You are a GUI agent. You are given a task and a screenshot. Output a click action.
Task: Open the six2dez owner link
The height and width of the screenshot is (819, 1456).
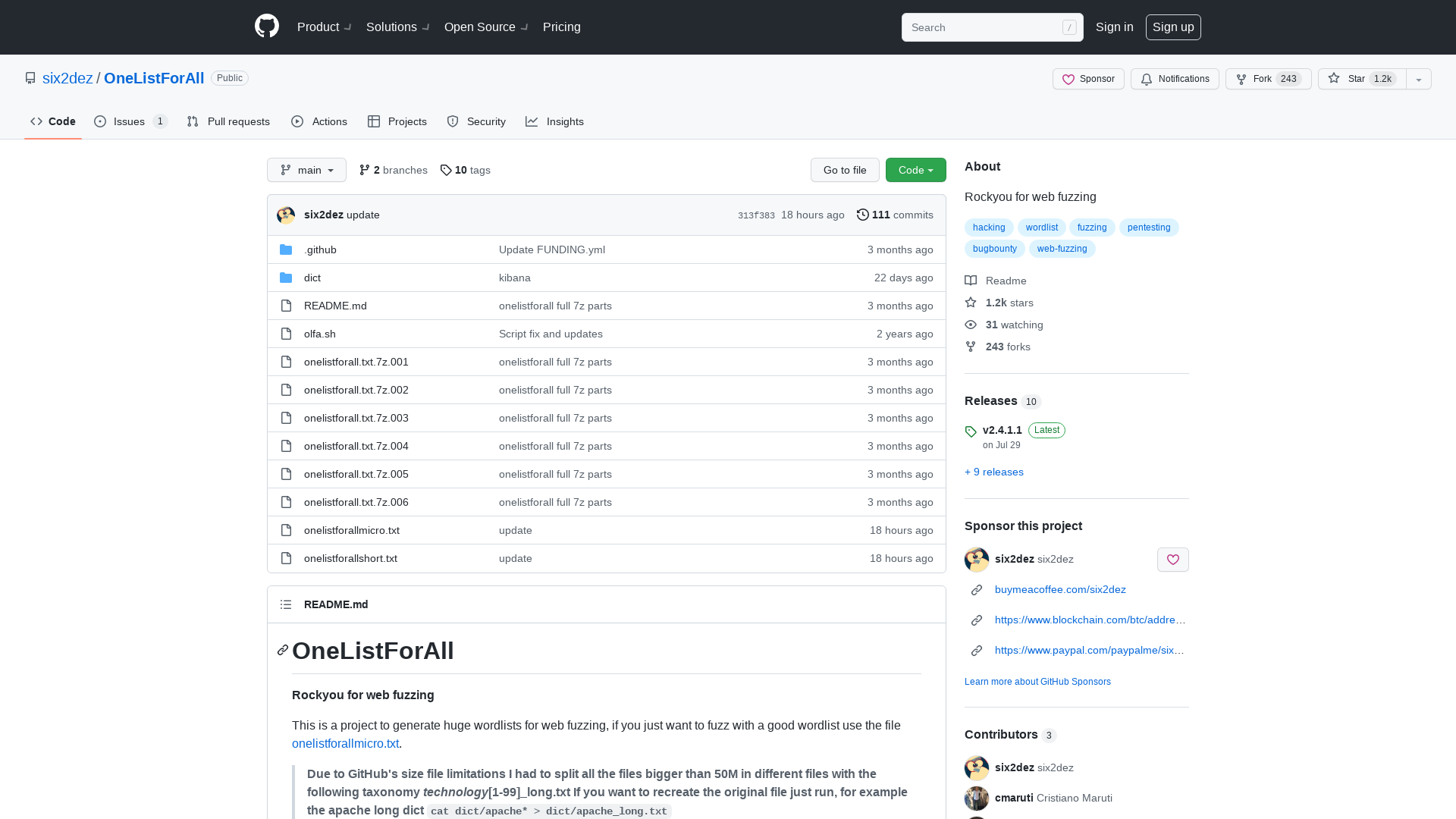pos(67,78)
